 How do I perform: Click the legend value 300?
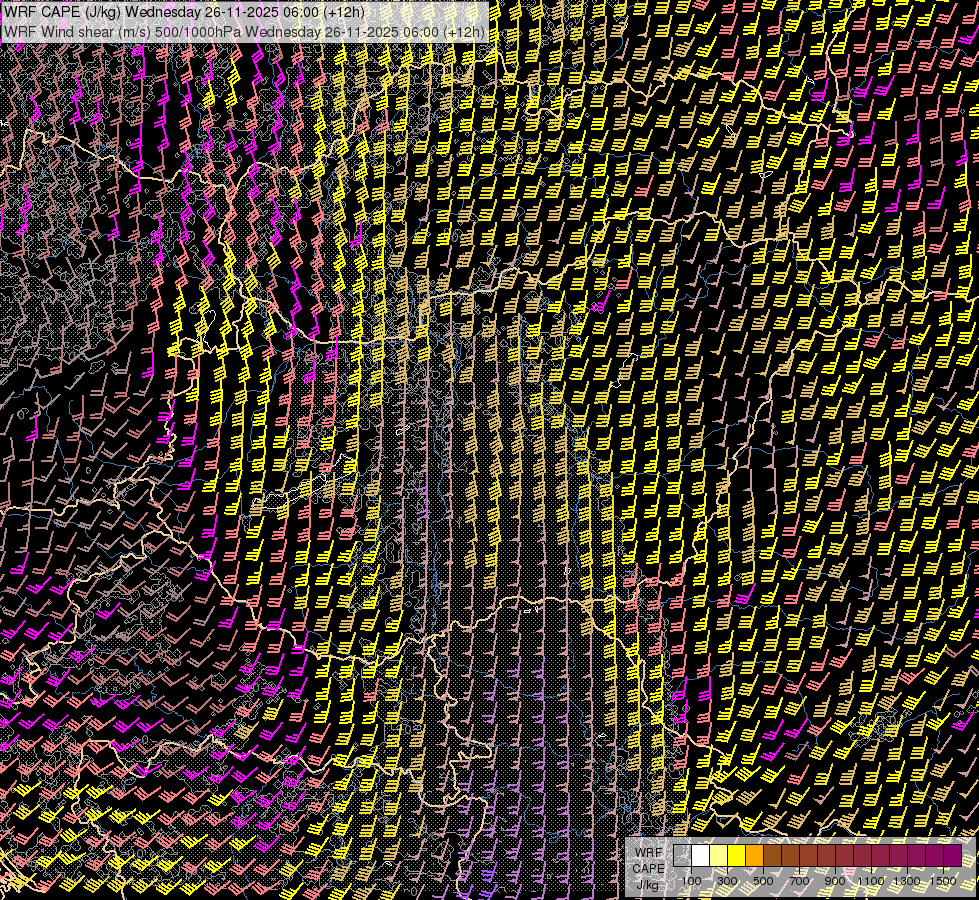(x=727, y=881)
